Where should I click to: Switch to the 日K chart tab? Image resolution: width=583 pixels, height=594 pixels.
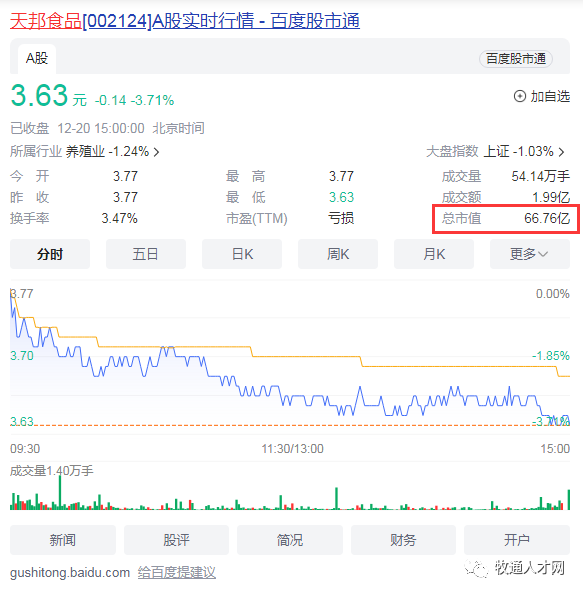(242, 254)
